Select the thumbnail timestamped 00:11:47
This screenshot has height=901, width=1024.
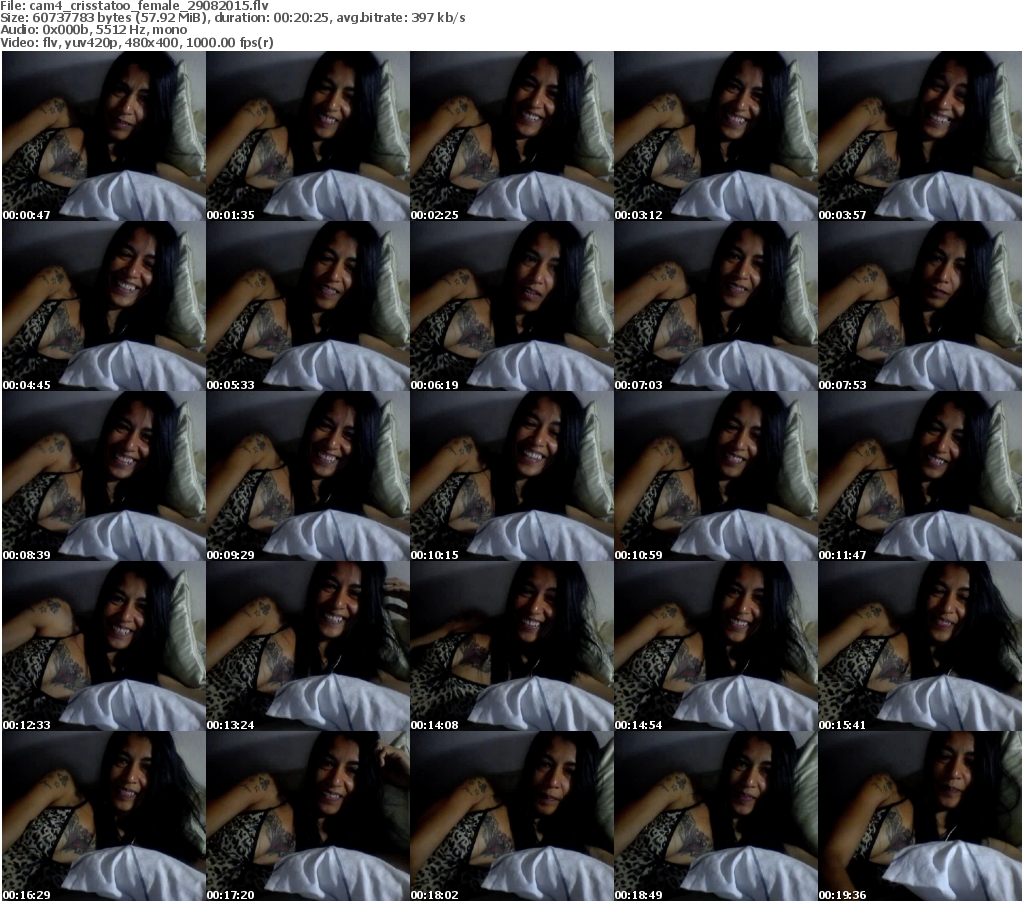pos(920,476)
